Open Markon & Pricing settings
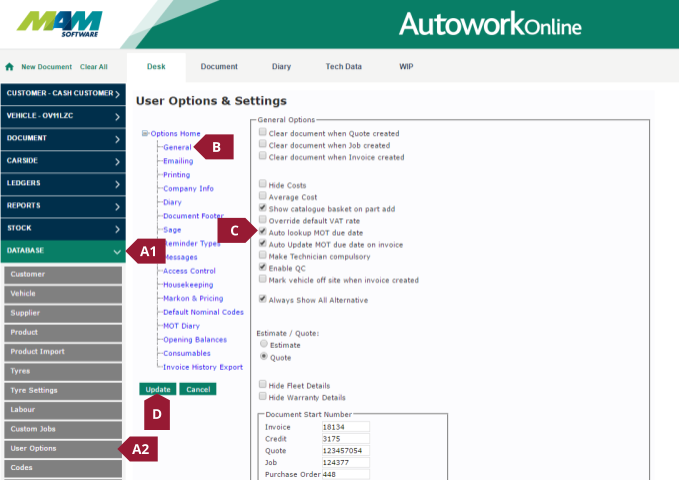The width and height of the screenshot is (679, 480). 192,298
